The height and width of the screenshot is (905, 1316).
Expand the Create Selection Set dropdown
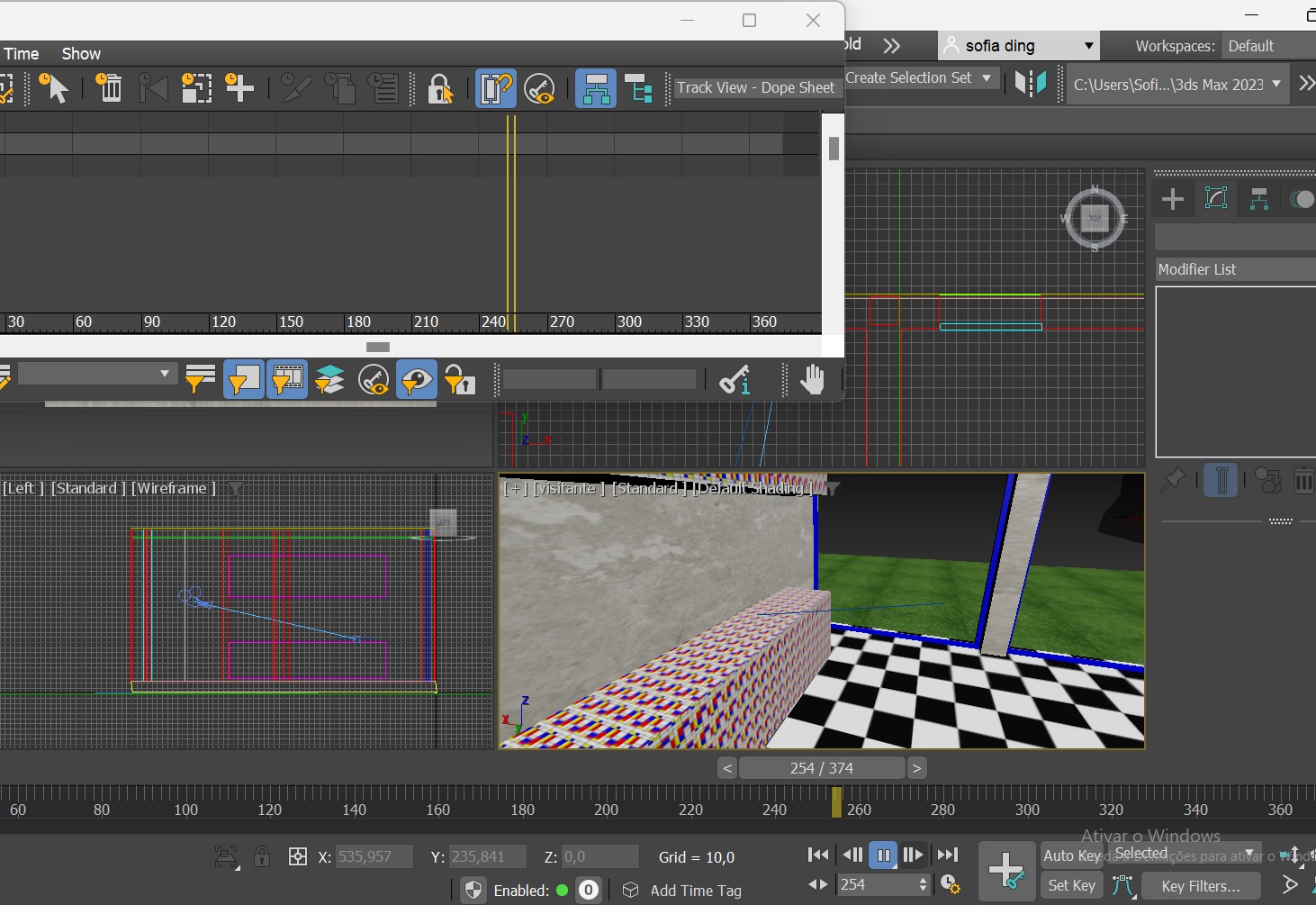[987, 78]
